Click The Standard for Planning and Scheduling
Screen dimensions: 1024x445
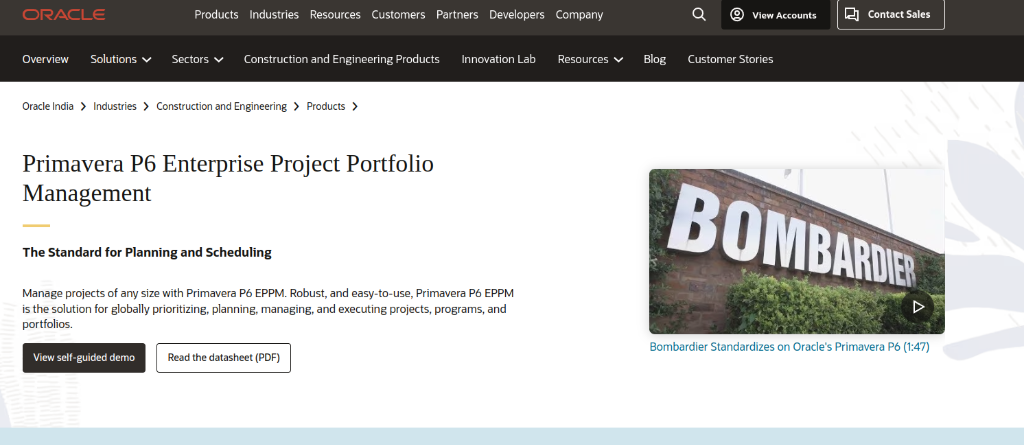(x=147, y=252)
